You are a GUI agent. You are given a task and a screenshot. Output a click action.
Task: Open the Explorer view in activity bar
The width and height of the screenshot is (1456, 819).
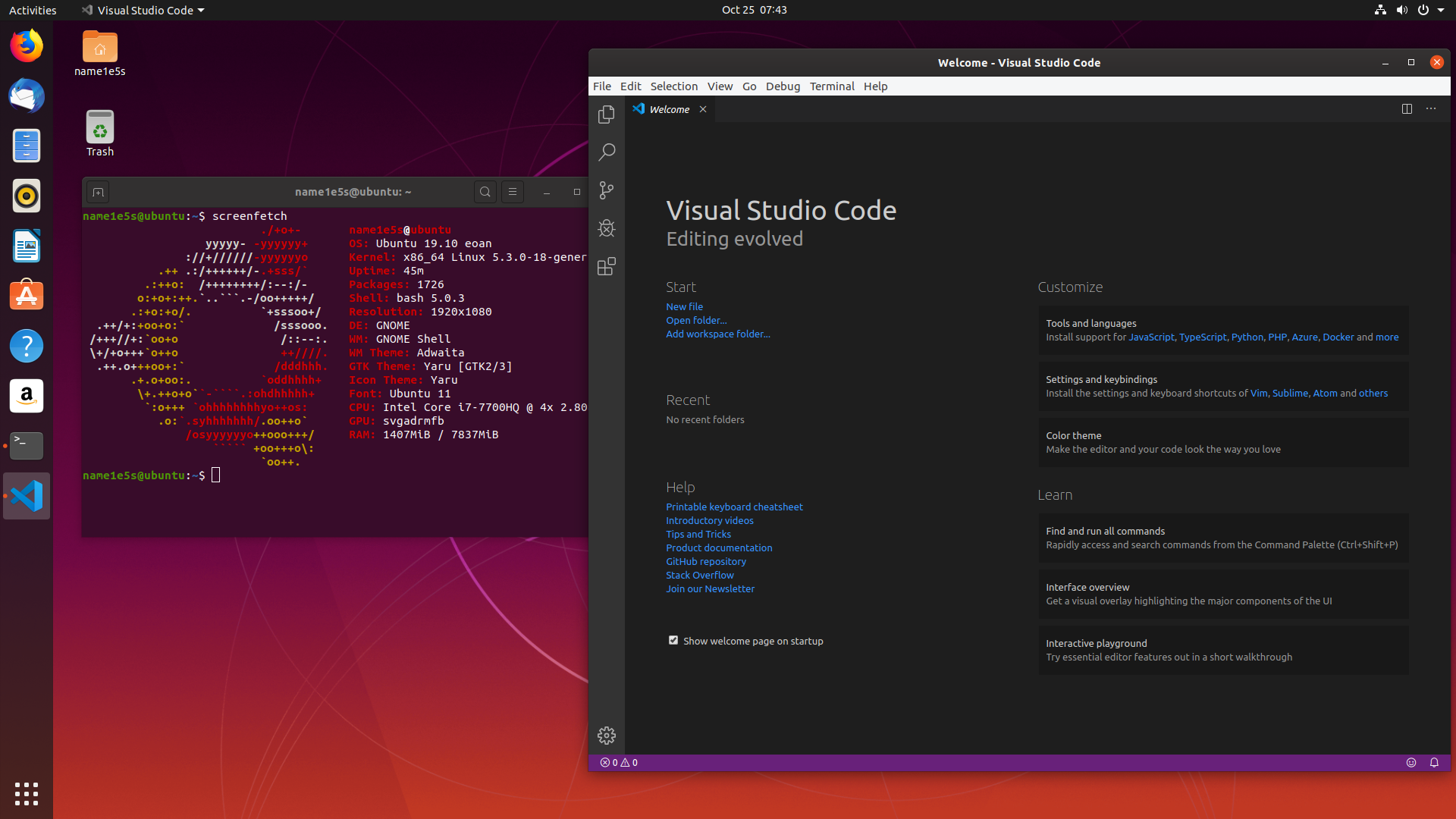606,115
